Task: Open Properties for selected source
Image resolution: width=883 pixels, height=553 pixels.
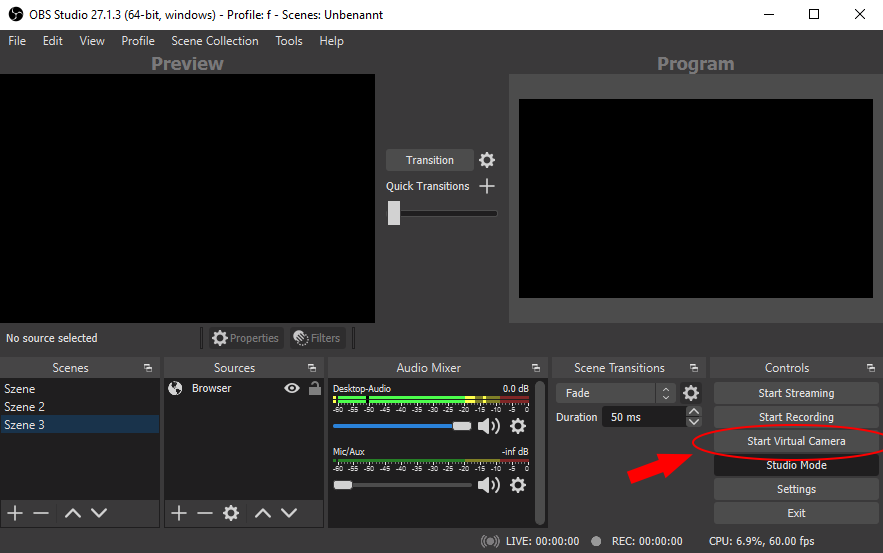Action: click(246, 338)
